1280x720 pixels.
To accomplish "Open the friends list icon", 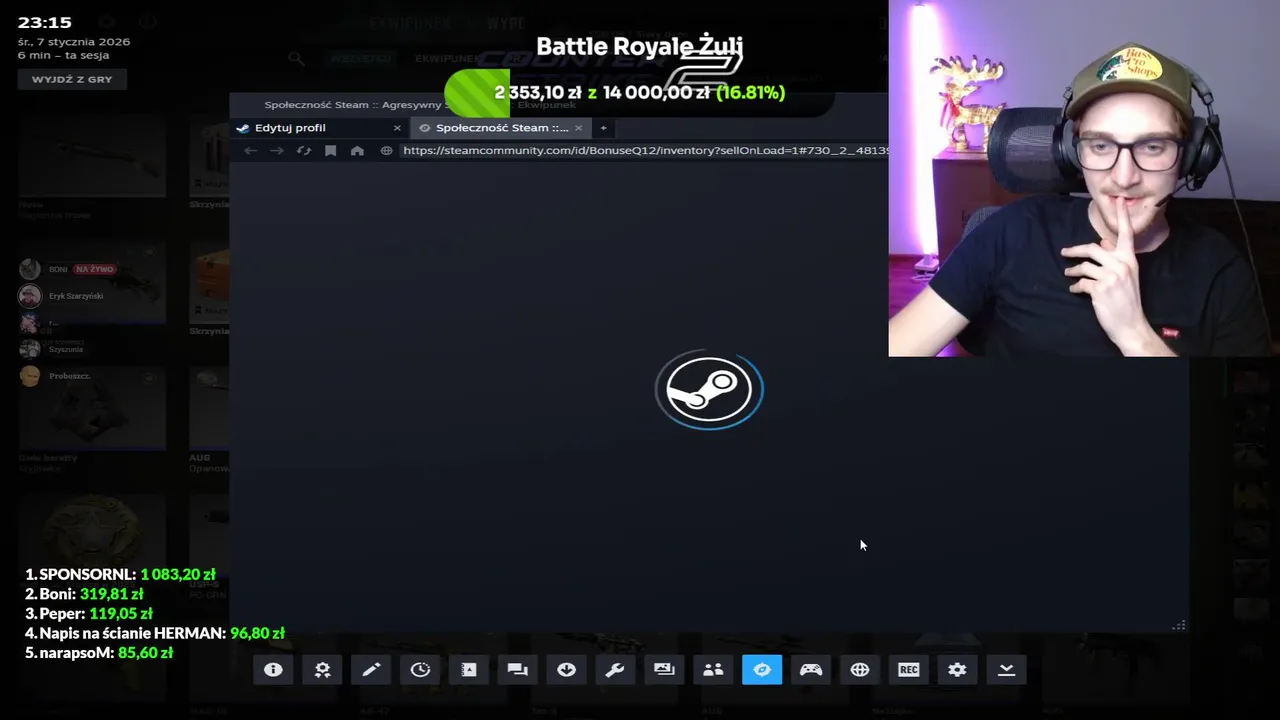I will coord(713,670).
